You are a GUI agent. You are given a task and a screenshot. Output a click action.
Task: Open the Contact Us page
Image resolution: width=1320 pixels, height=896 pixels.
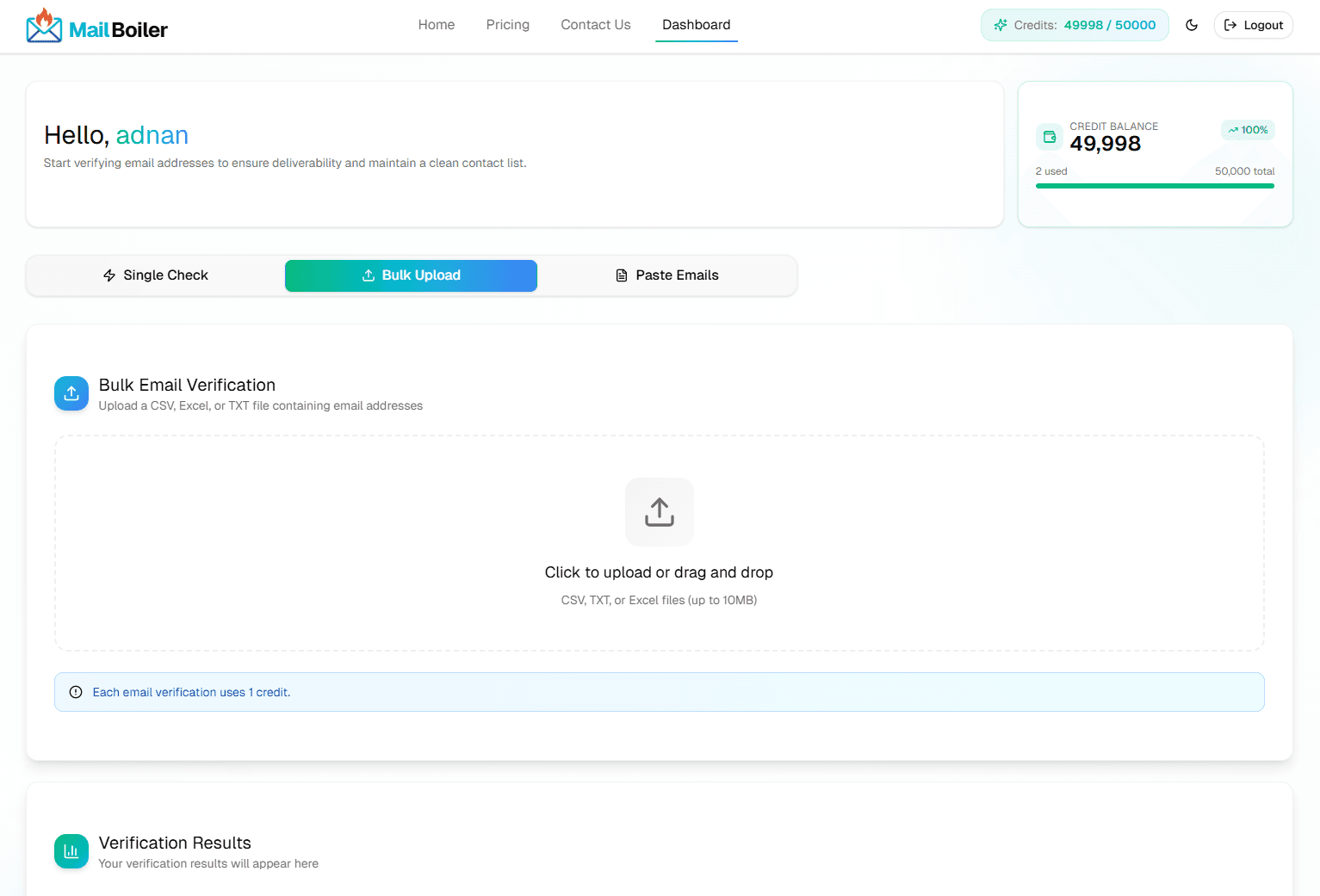pos(595,25)
